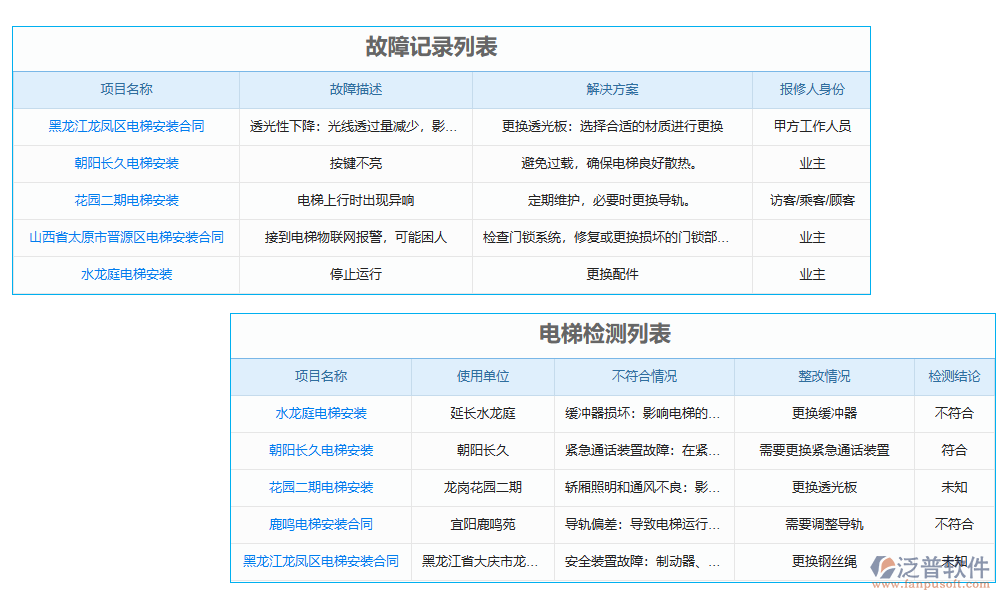Click the 使用单位 column header
Screen dimensions: 1000x600
(482, 377)
